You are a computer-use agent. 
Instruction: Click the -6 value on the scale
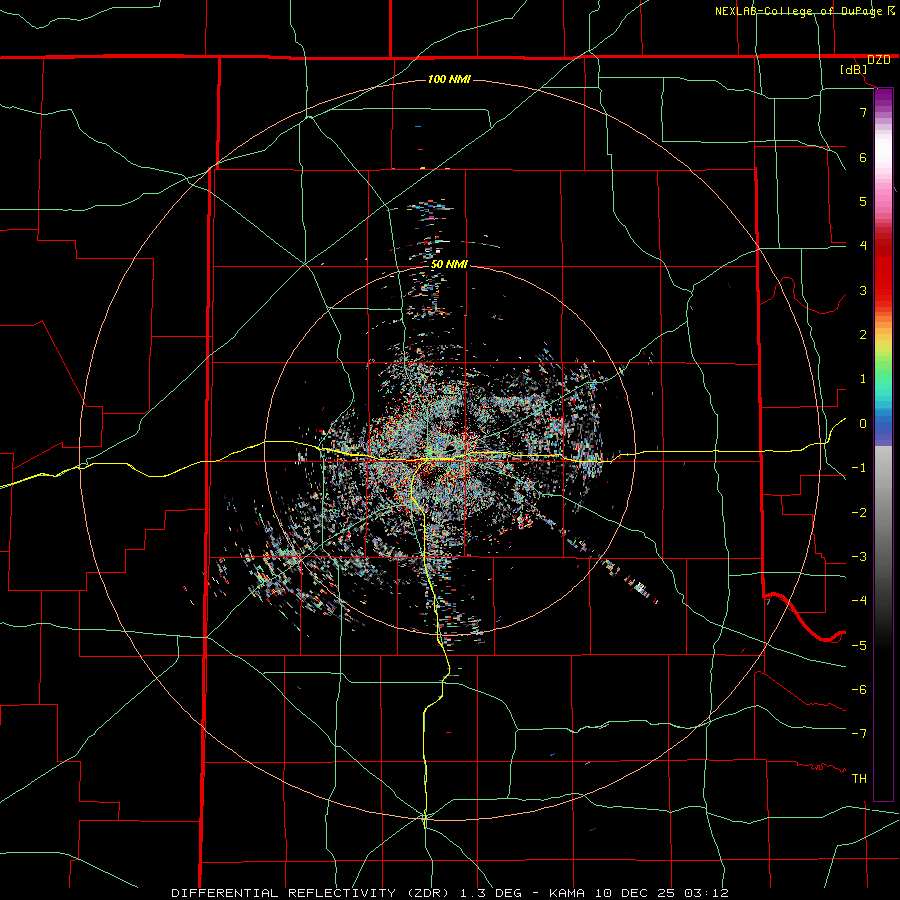point(859,690)
